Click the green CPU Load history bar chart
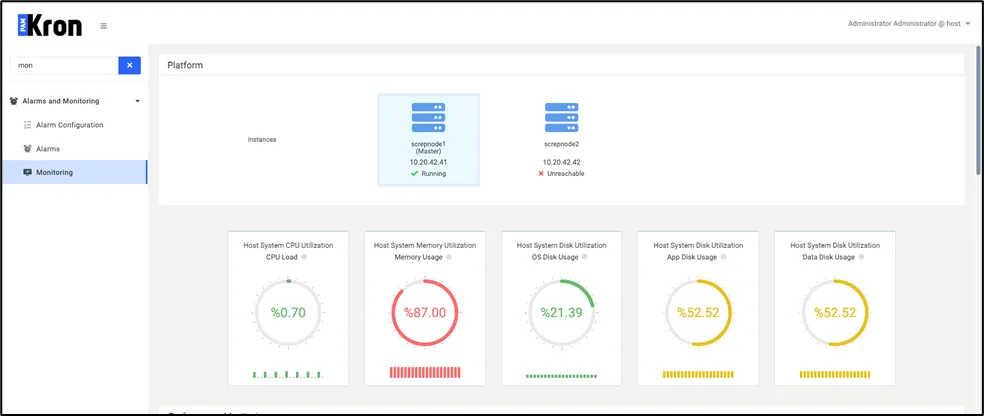984x416 pixels. [288, 375]
